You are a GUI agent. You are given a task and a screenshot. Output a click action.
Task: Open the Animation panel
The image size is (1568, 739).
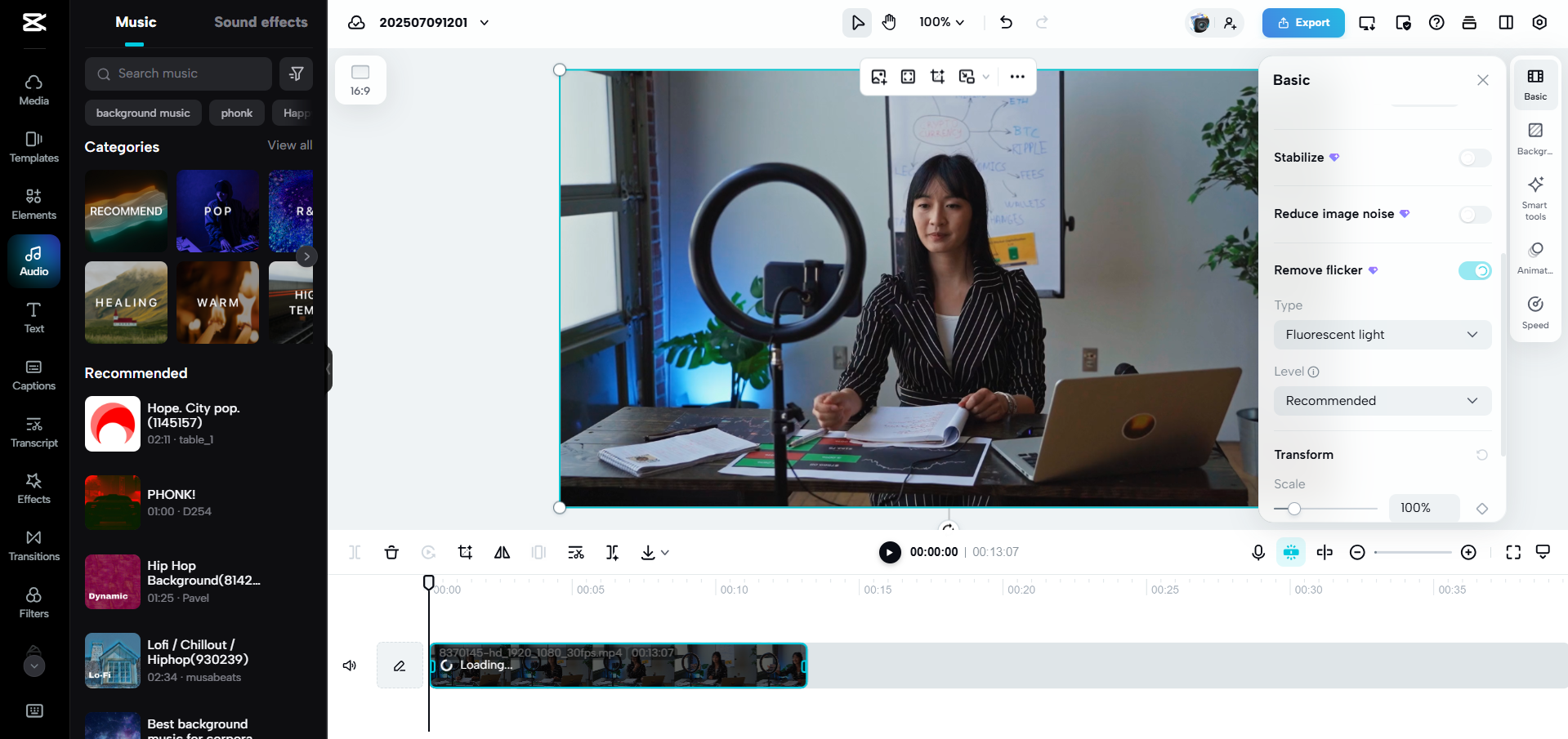click(1535, 258)
